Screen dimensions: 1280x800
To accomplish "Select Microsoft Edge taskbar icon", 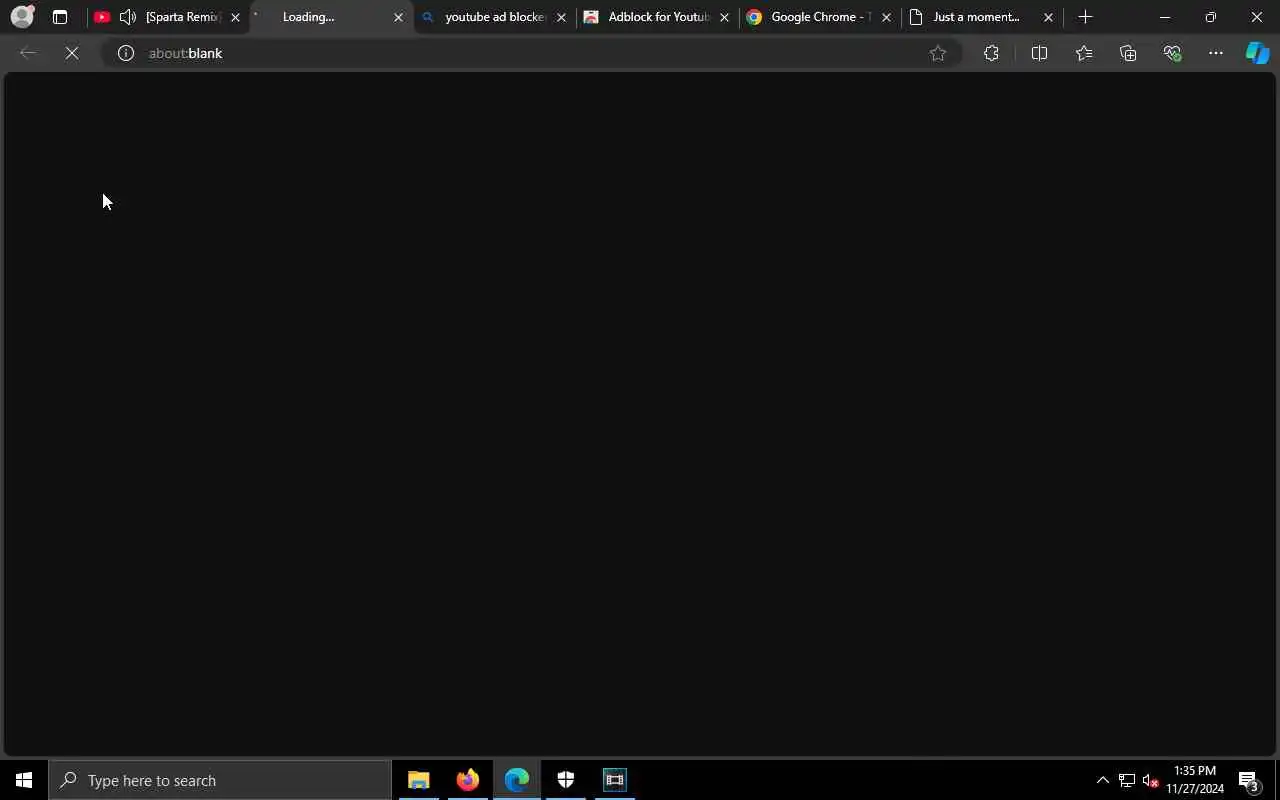I will tap(516, 780).
